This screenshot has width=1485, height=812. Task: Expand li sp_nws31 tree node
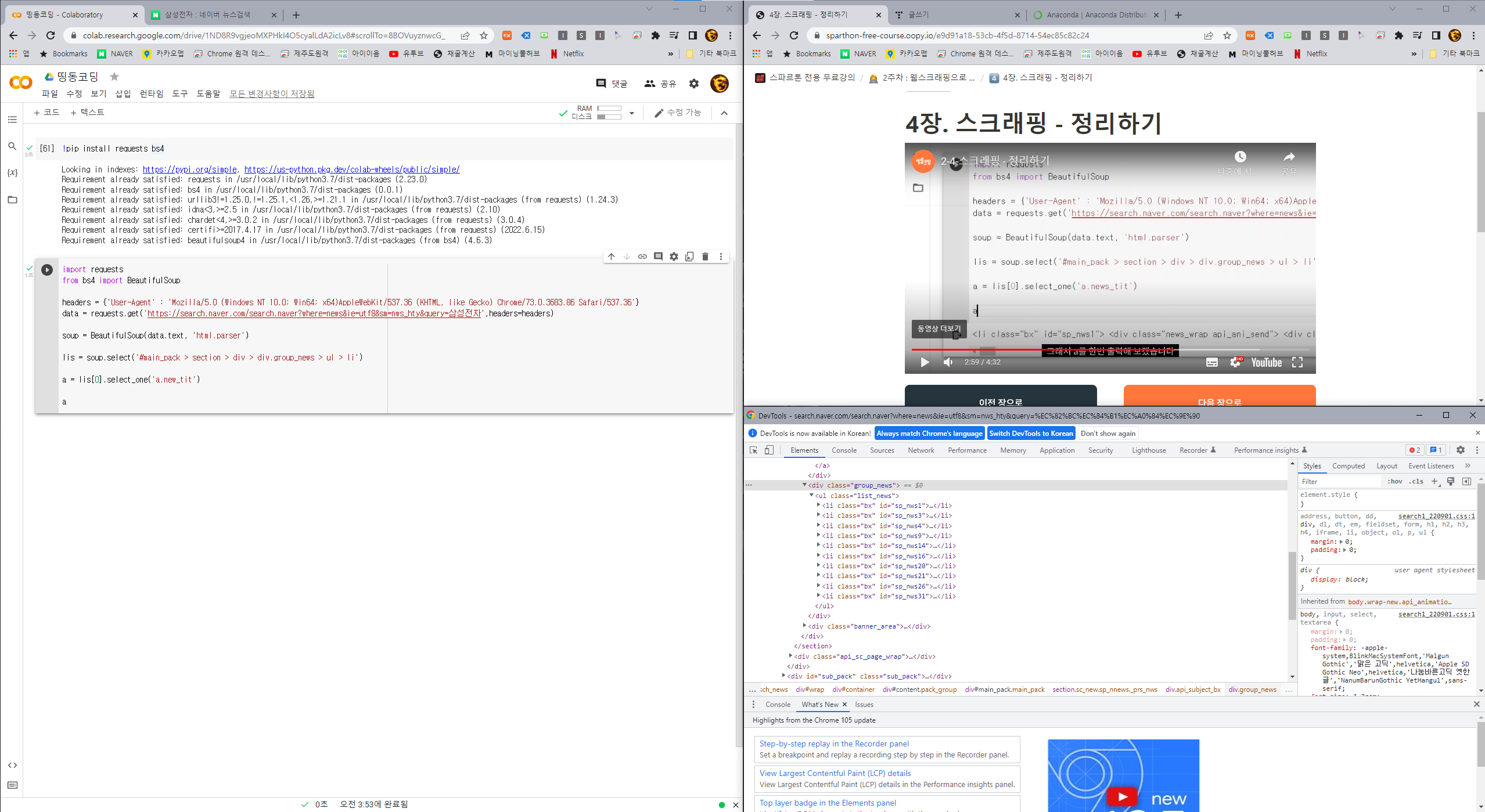pyautogui.click(x=818, y=596)
